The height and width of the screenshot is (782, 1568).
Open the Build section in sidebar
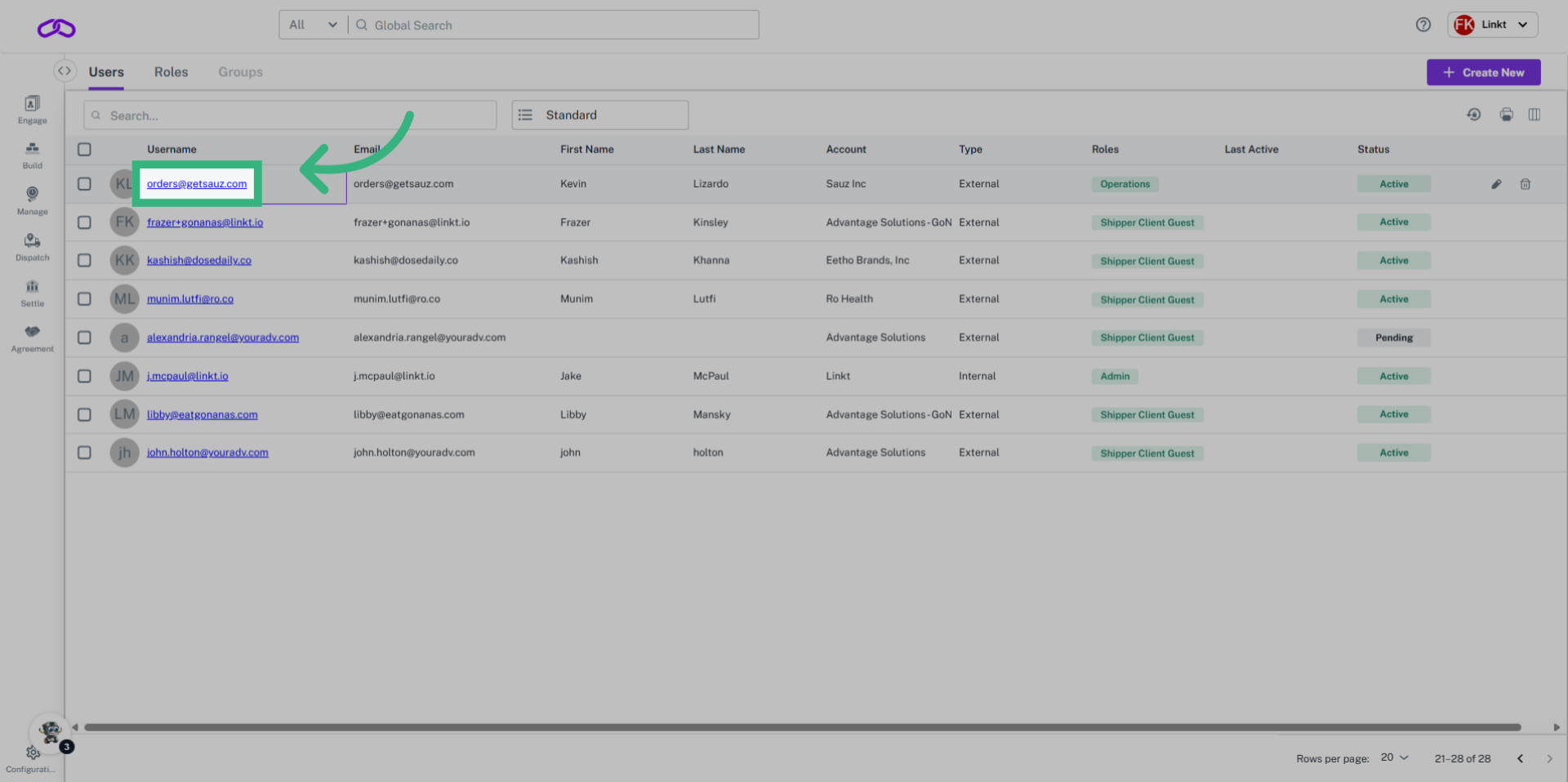coord(32,154)
